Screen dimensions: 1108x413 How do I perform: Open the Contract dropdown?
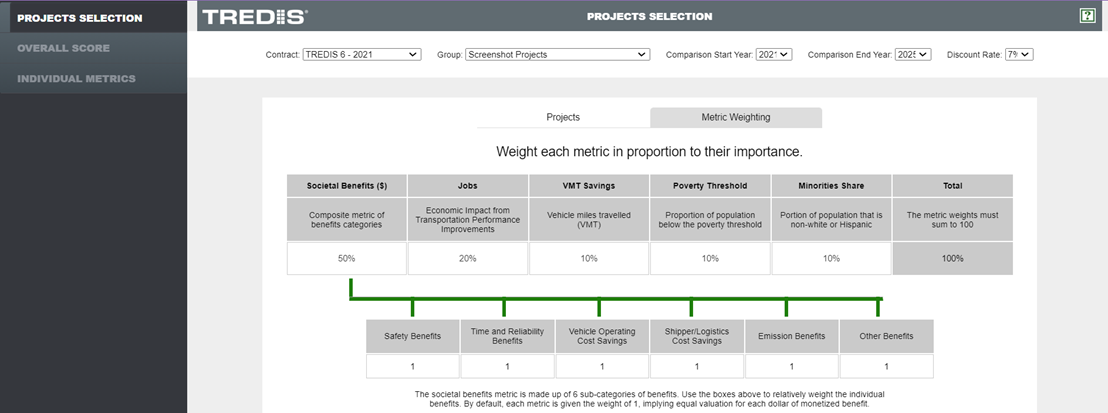[x=361, y=54]
